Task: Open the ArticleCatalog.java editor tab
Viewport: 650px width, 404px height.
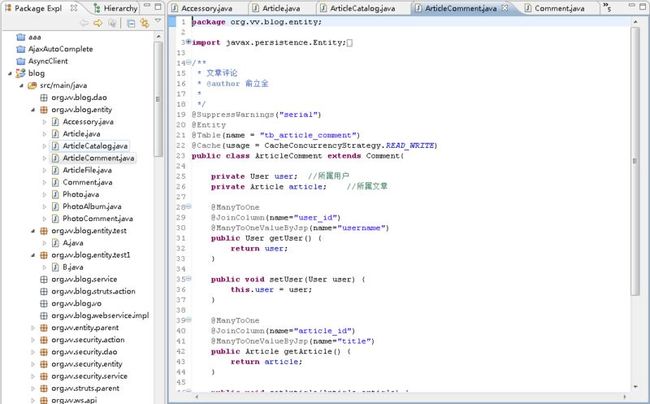Action: 357,8
